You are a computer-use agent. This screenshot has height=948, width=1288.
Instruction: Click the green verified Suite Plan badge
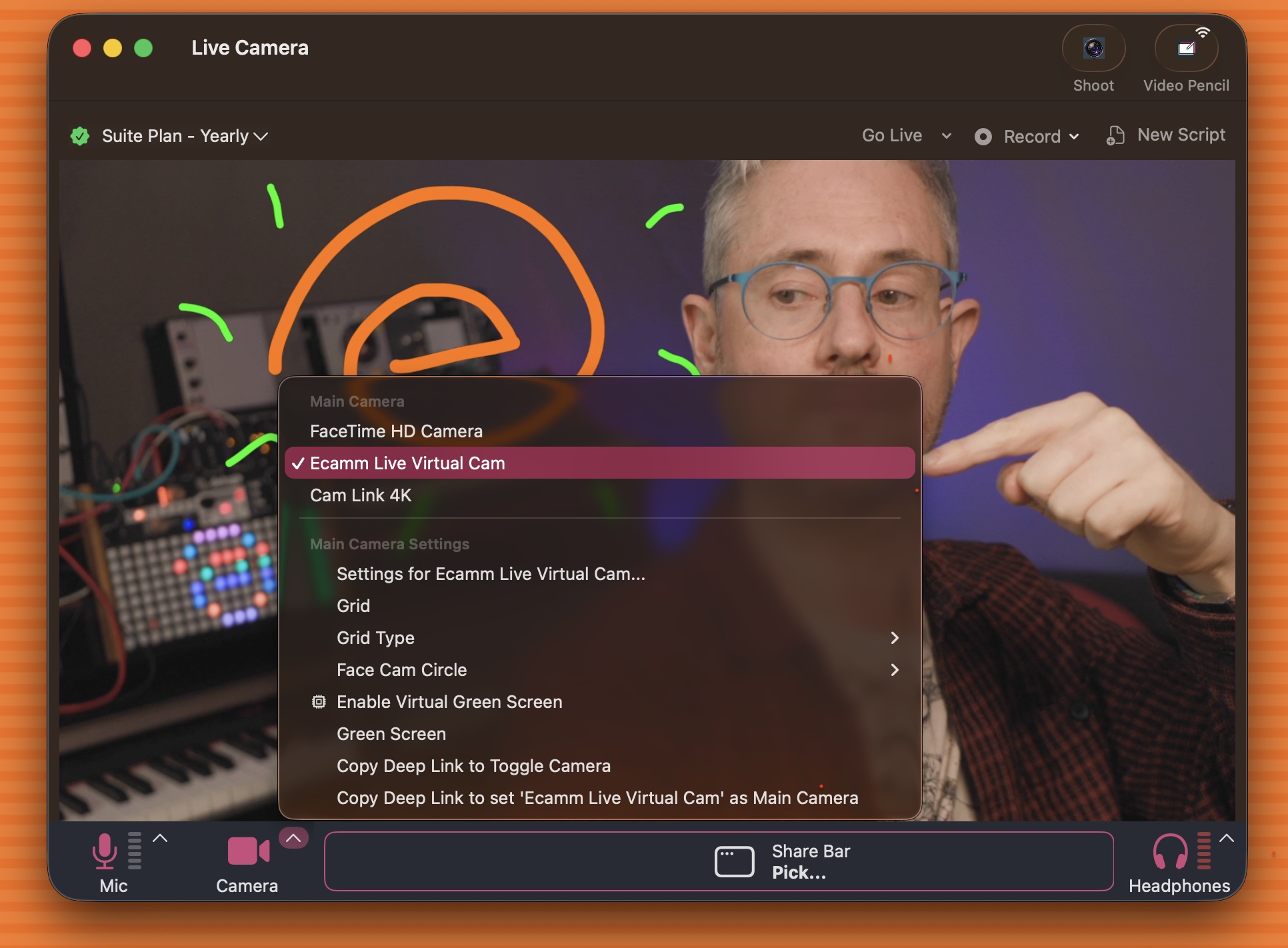[x=80, y=136]
